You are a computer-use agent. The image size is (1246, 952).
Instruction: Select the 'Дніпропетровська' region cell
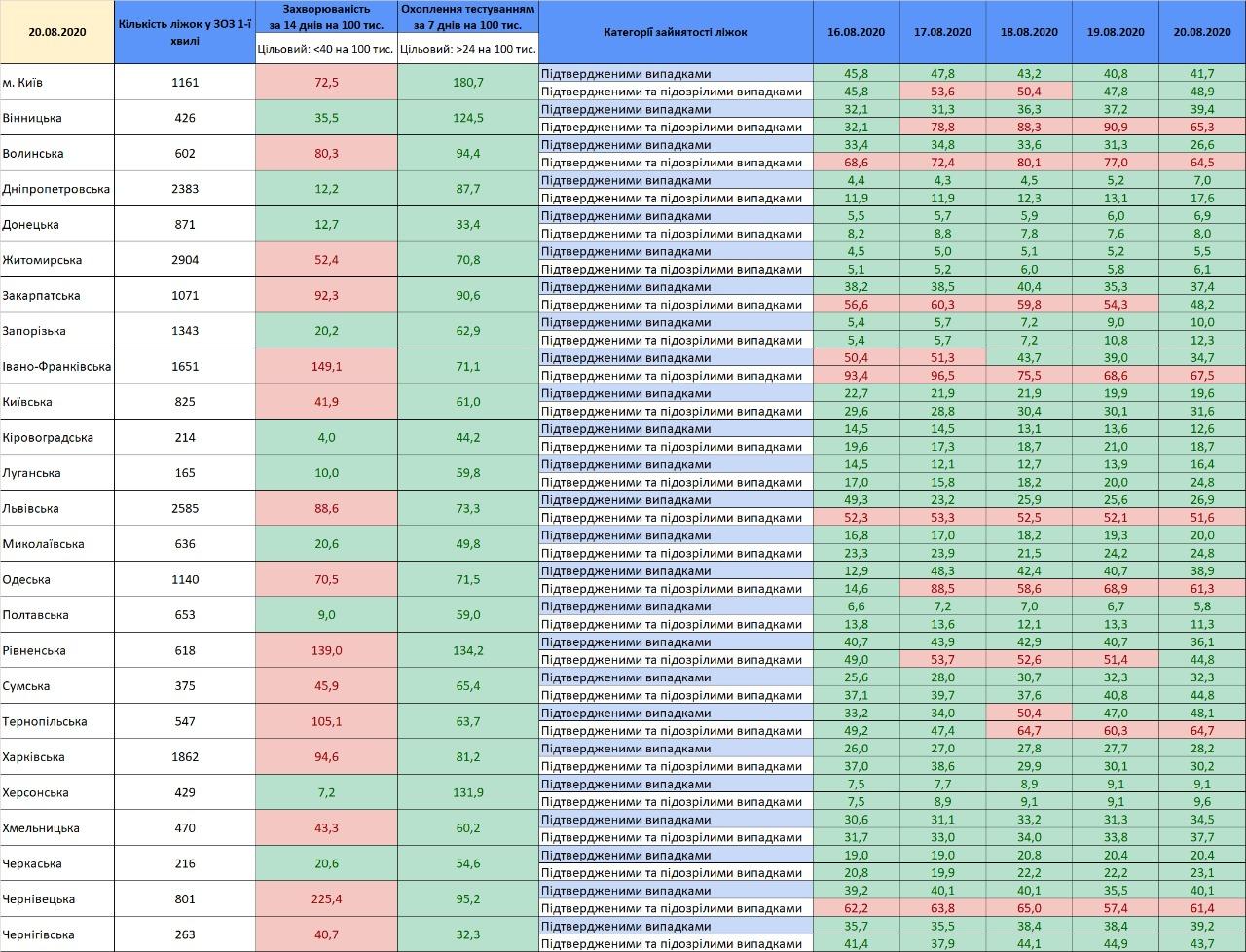tap(56, 189)
